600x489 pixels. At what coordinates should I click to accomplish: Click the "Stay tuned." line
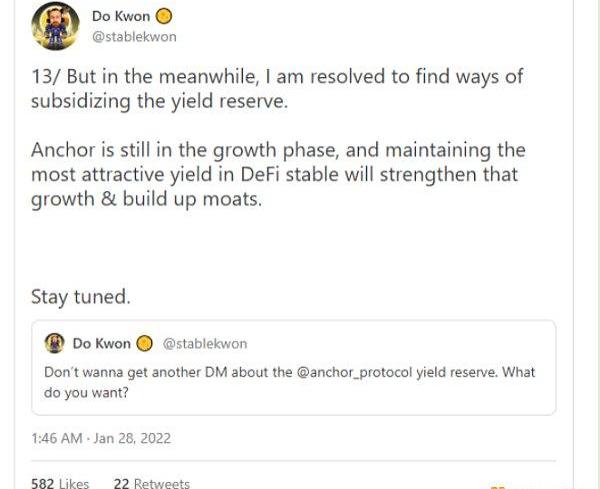(81, 297)
